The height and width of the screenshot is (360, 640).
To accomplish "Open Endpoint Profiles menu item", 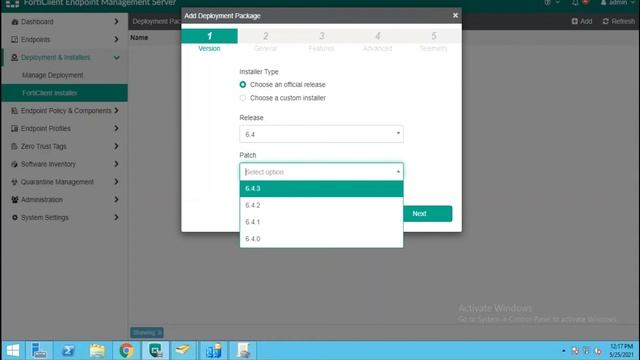I will point(46,129).
